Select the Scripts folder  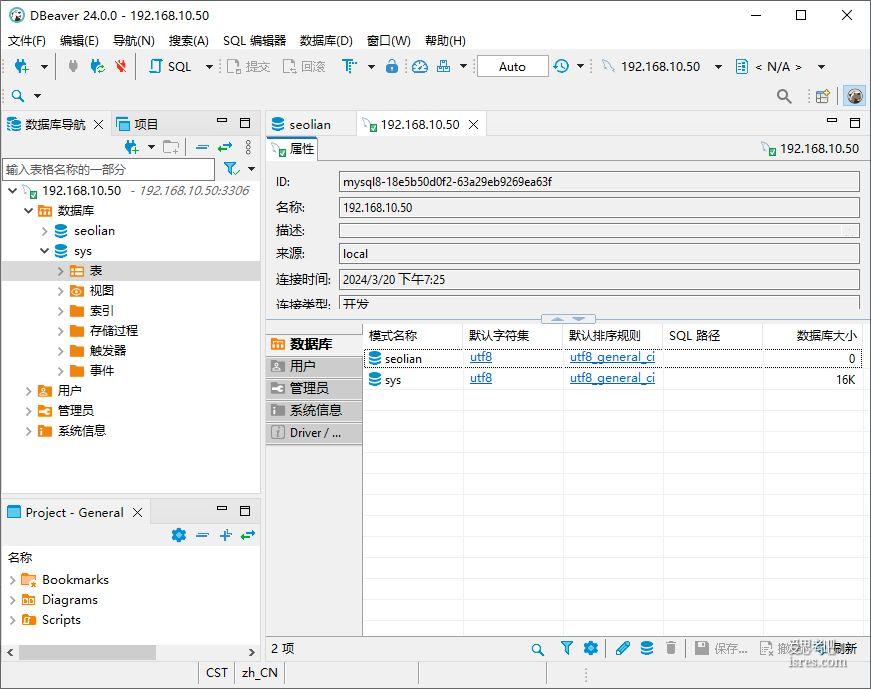pos(61,620)
